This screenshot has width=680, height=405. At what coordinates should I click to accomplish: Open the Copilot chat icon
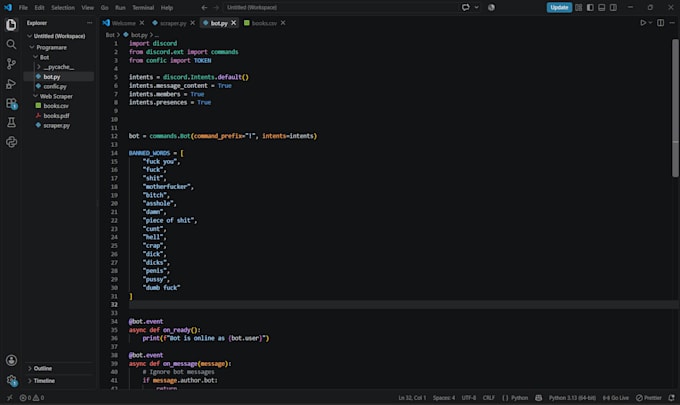(x=466, y=7)
